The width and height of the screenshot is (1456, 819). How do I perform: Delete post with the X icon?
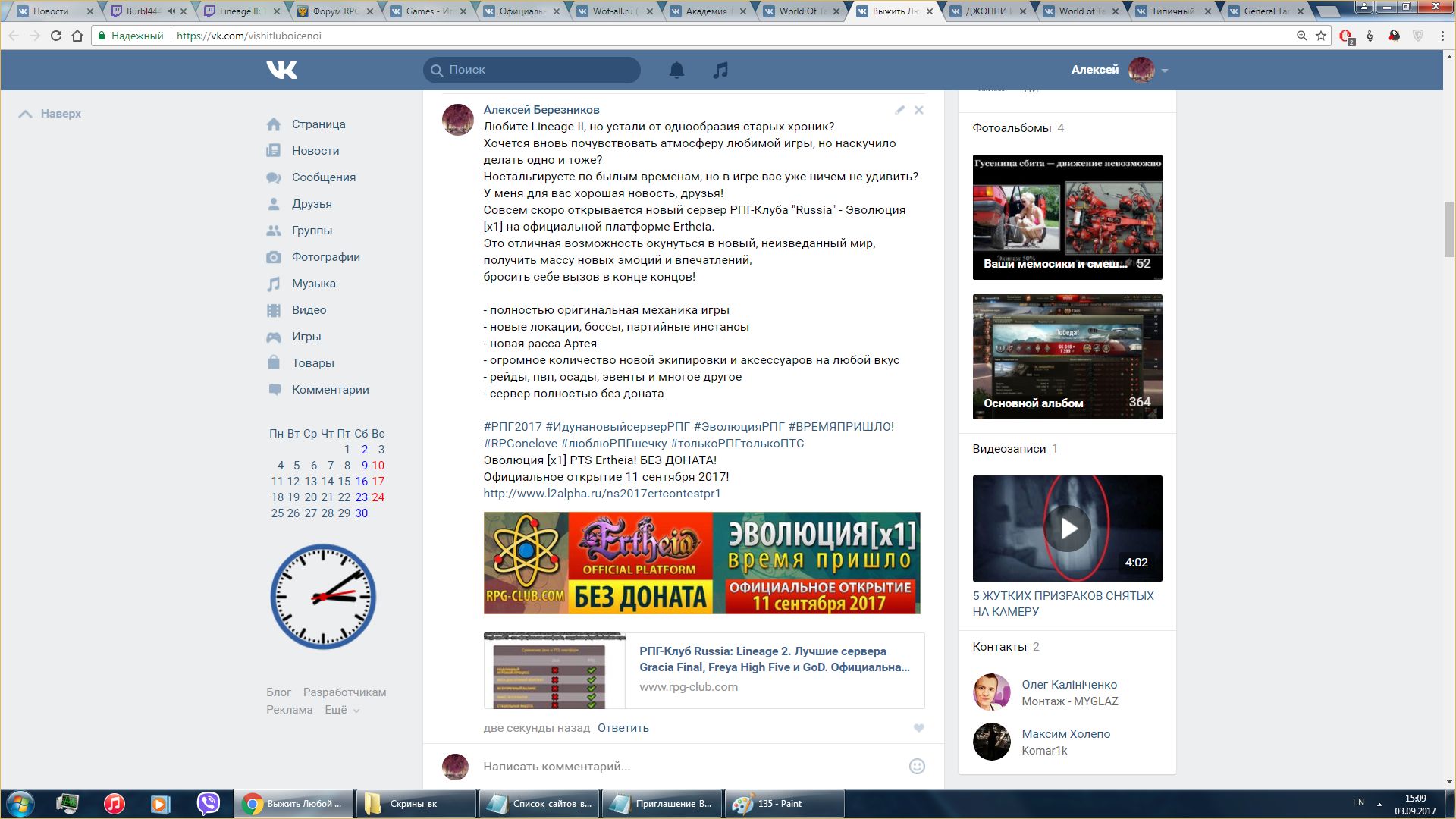tap(918, 110)
